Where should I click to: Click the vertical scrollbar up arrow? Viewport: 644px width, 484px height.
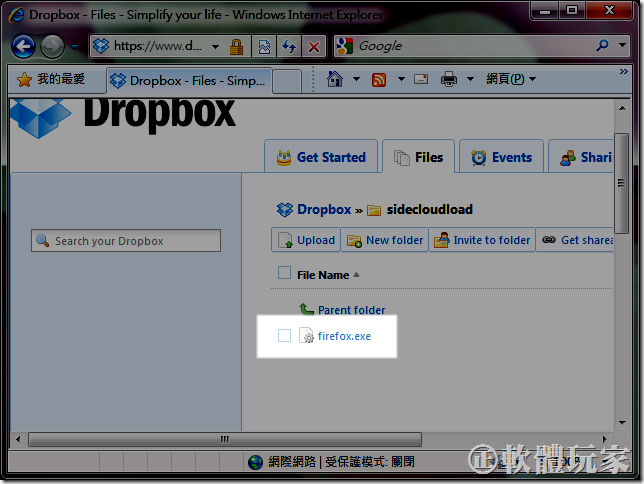[622, 108]
